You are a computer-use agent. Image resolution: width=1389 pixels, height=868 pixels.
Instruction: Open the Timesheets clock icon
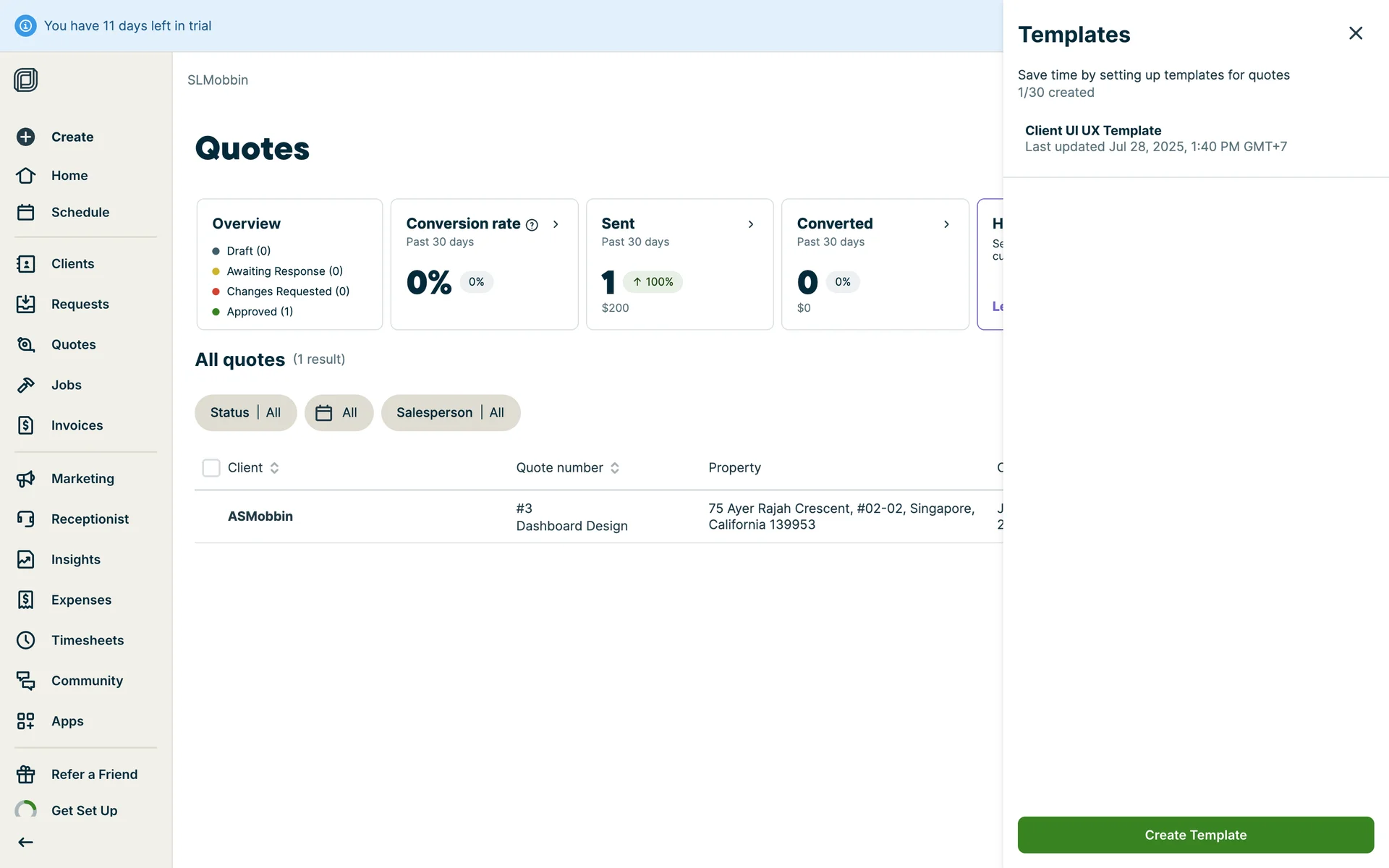(26, 640)
